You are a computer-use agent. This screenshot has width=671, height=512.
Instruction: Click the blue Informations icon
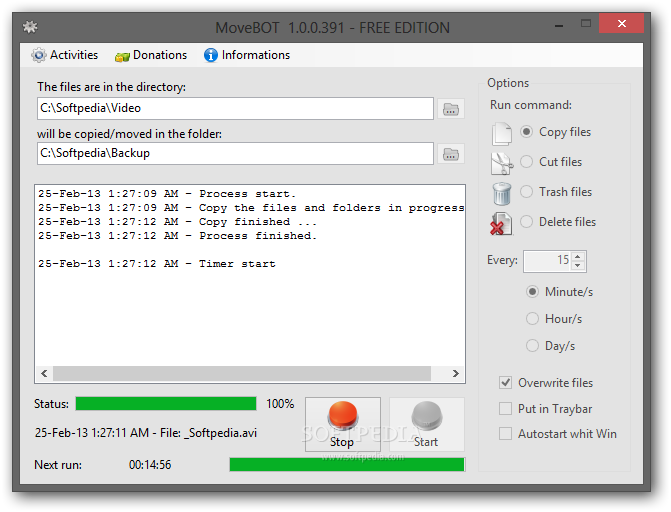tap(211, 55)
